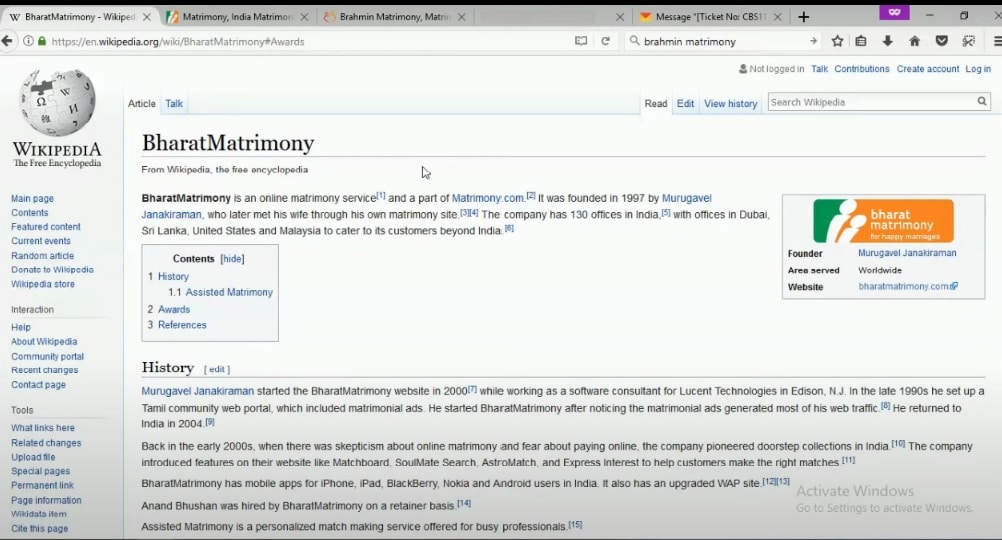Open Wikipedia store link
This screenshot has height=540, width=1002.
[42, 284]
